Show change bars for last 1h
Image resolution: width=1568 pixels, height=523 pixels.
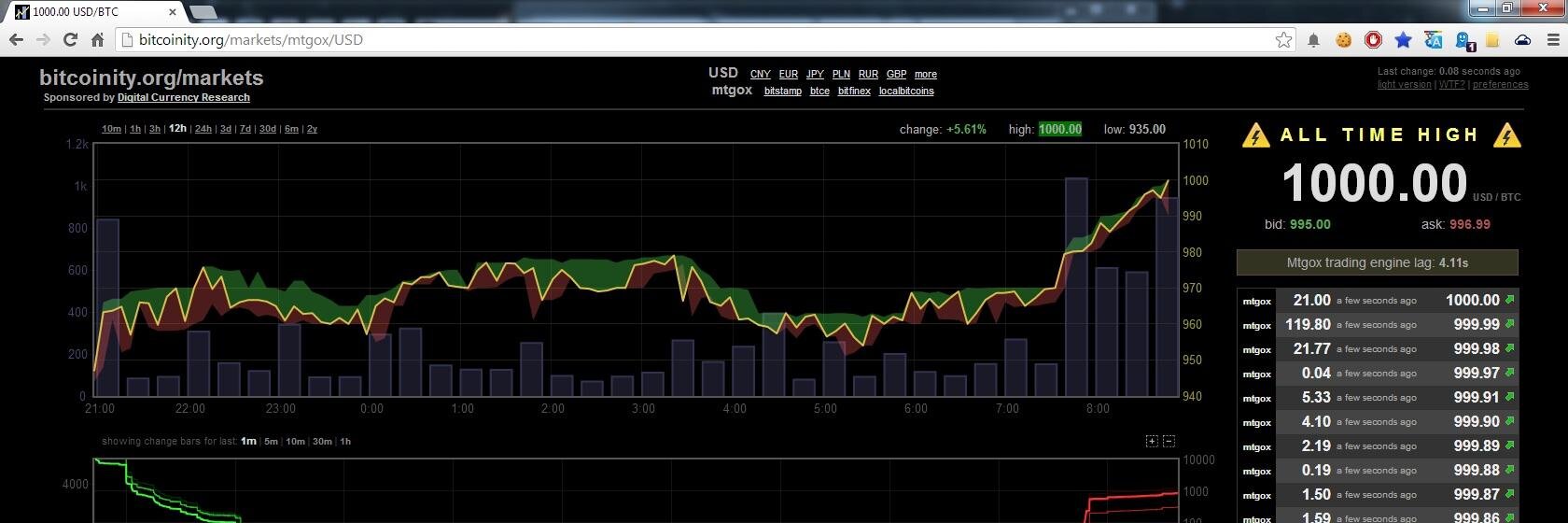(345, 441)
